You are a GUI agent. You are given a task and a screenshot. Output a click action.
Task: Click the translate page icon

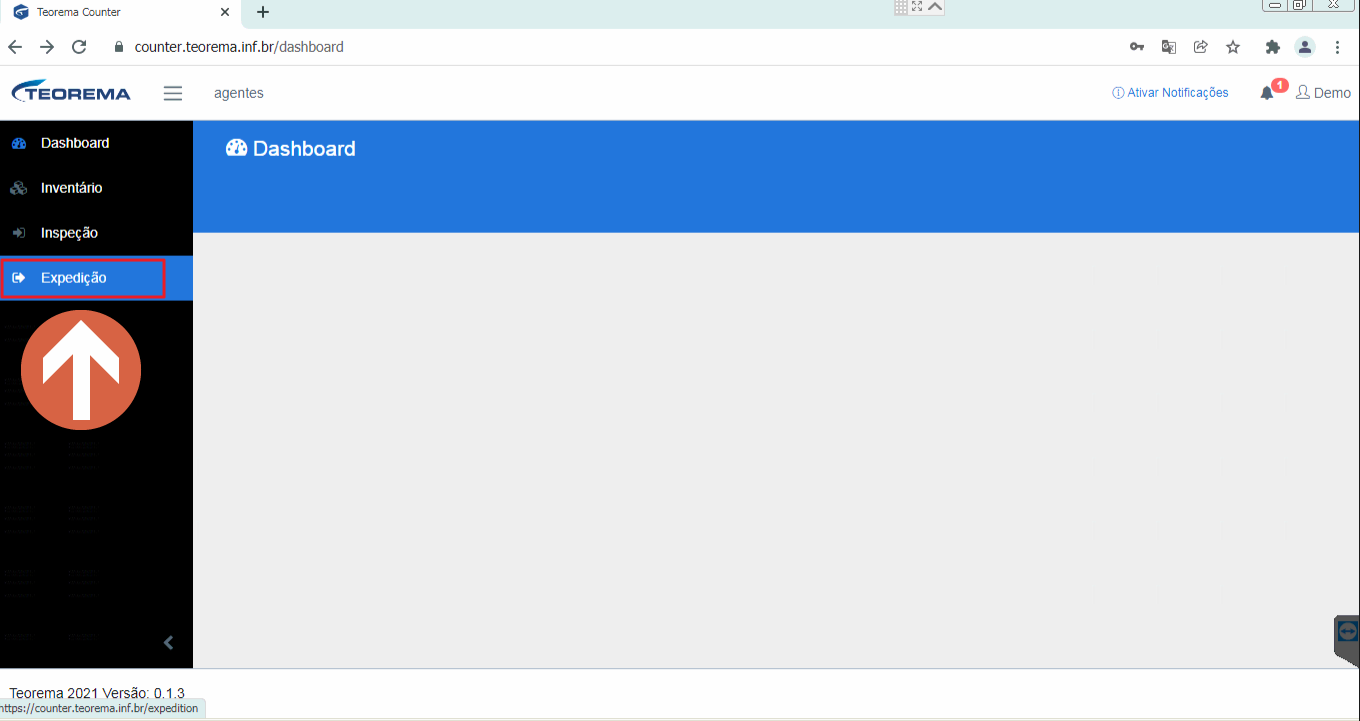pyautogui.click(x=1169, y=47)
